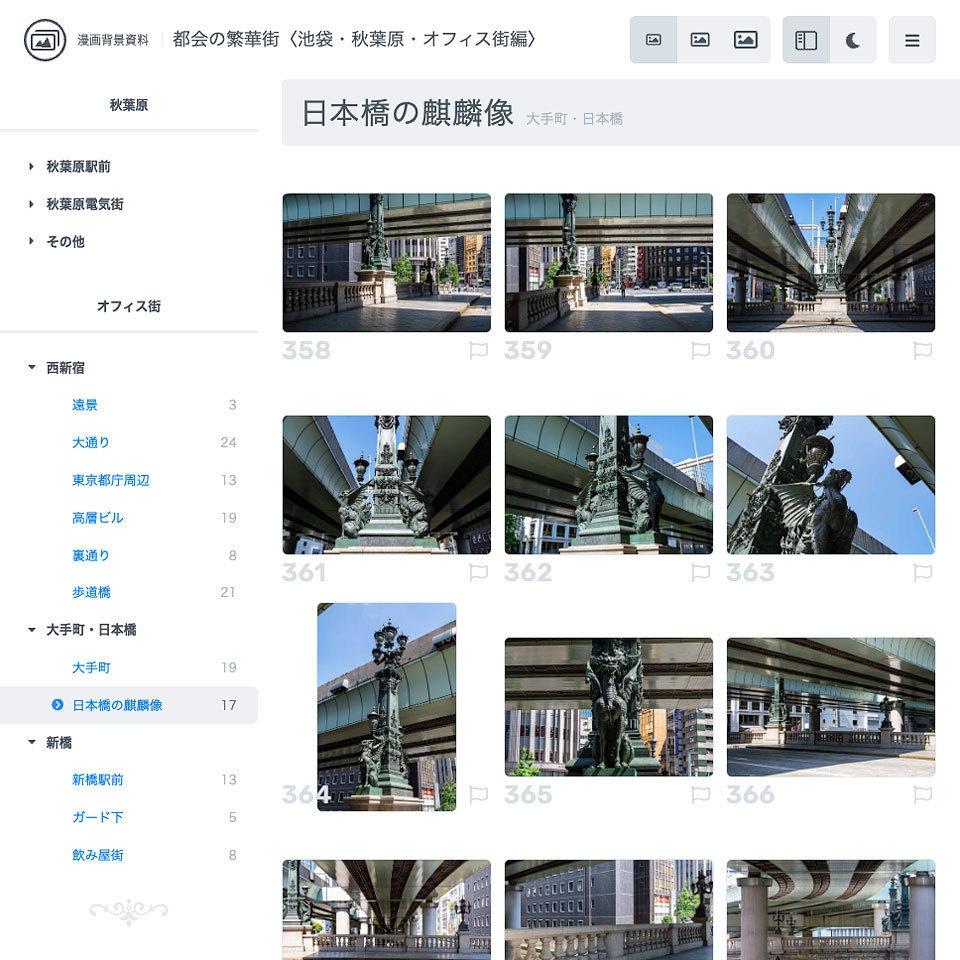
Task: Toggle the flag marker on image 361
Action: click(478, 572)
